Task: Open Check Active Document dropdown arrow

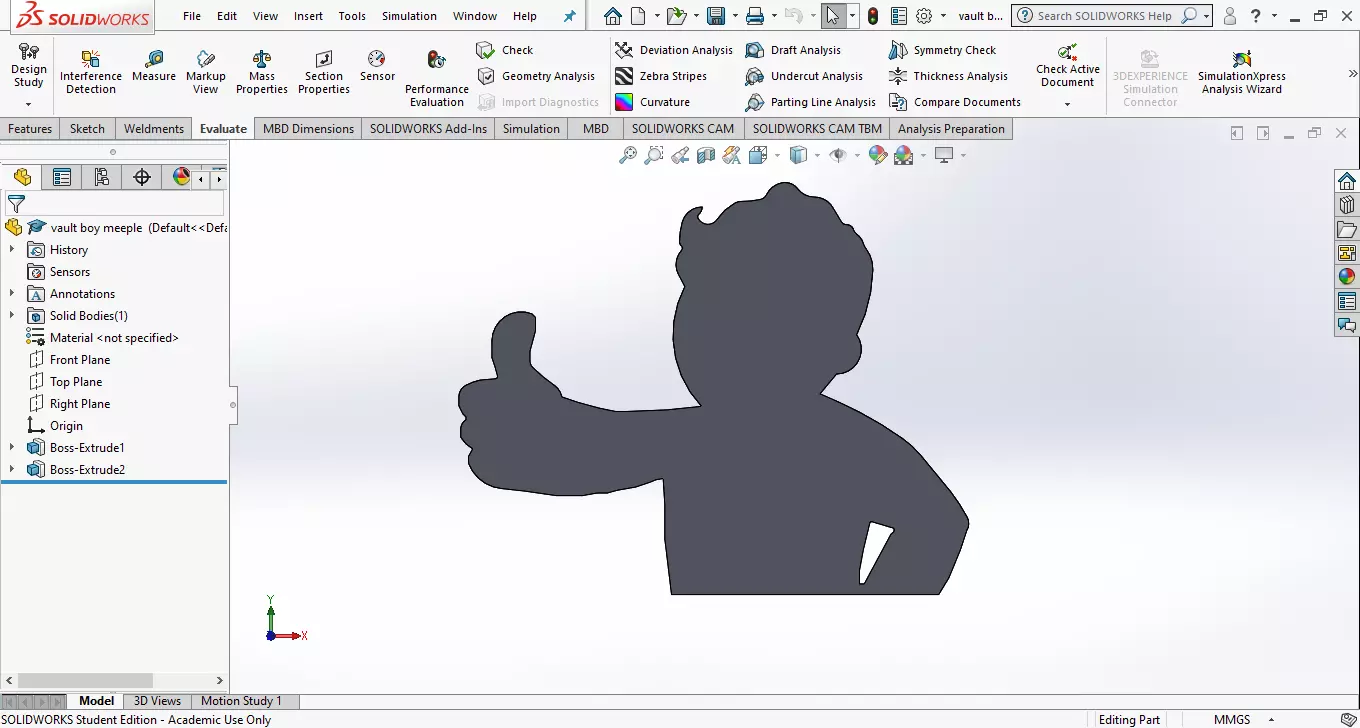Action: click(x=1067, y=104)
